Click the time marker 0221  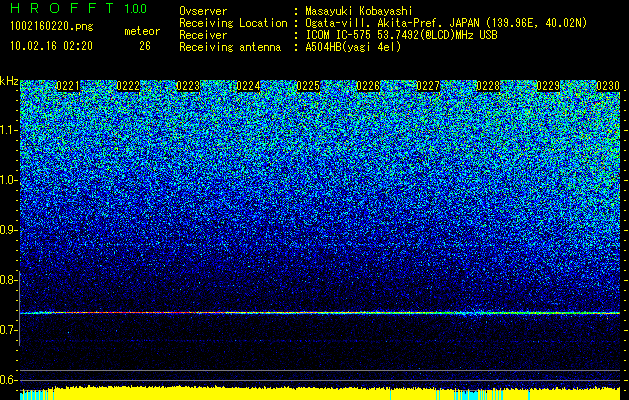68,86
